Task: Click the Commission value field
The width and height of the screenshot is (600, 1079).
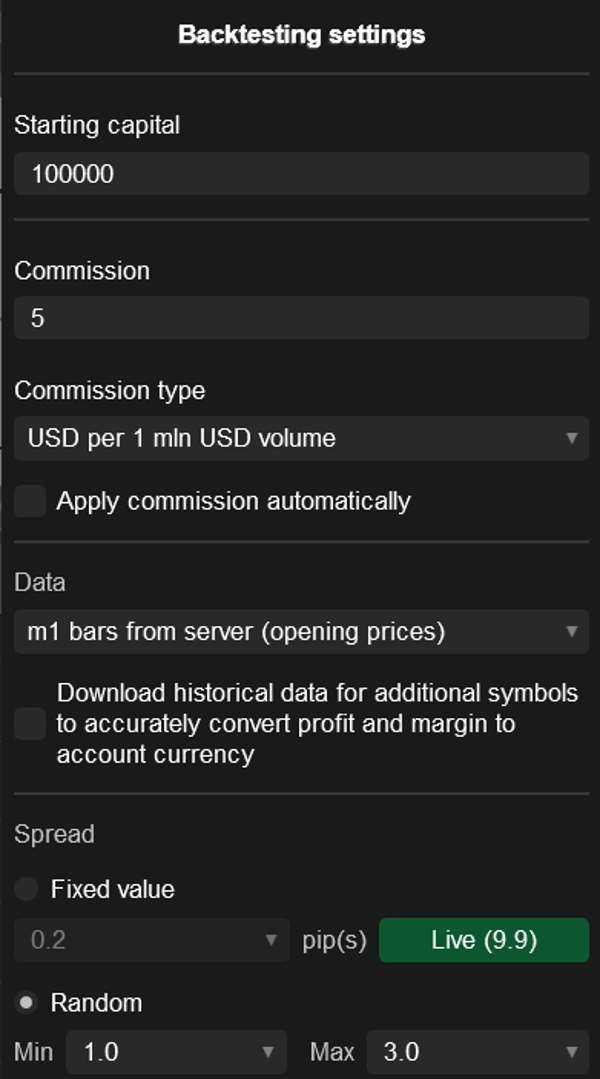Action: click(x=300, y=319)
